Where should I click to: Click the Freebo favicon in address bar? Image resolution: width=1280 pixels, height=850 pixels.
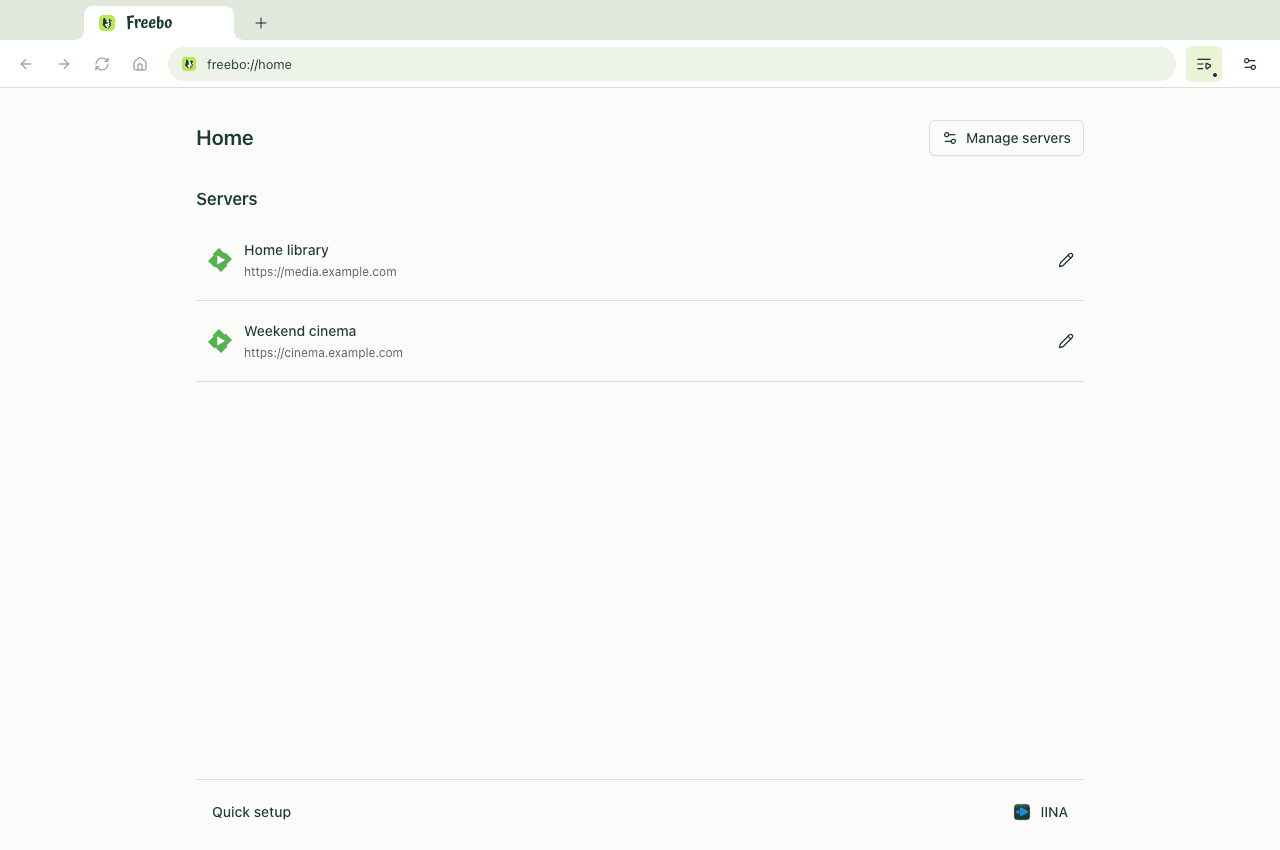189,64
